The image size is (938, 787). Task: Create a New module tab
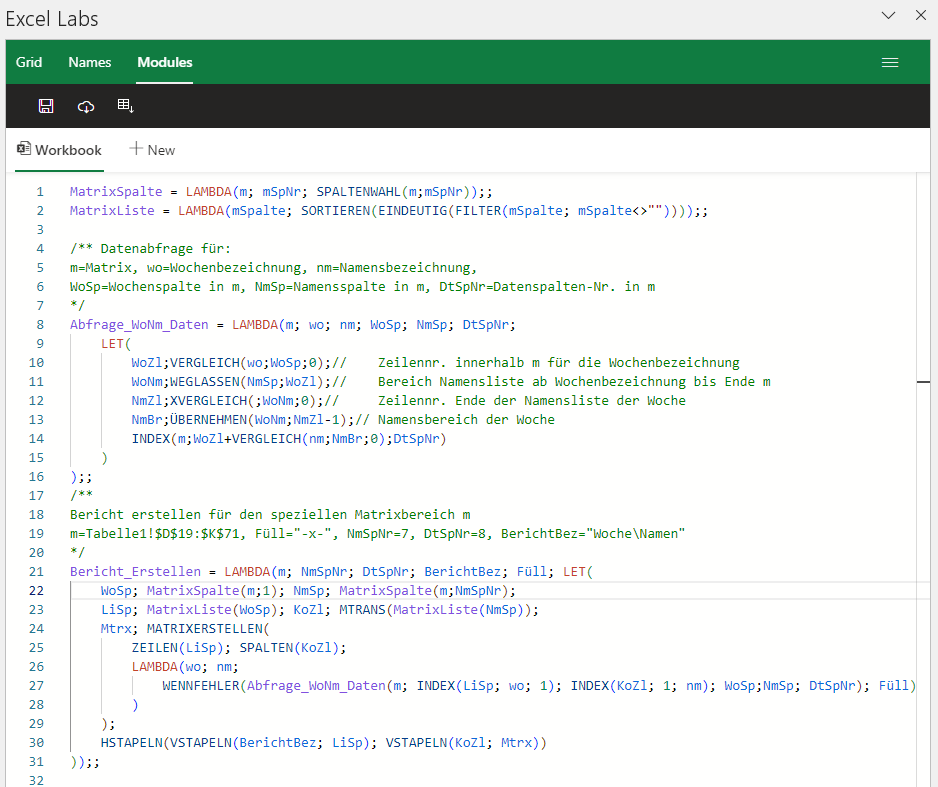(152, 150)
